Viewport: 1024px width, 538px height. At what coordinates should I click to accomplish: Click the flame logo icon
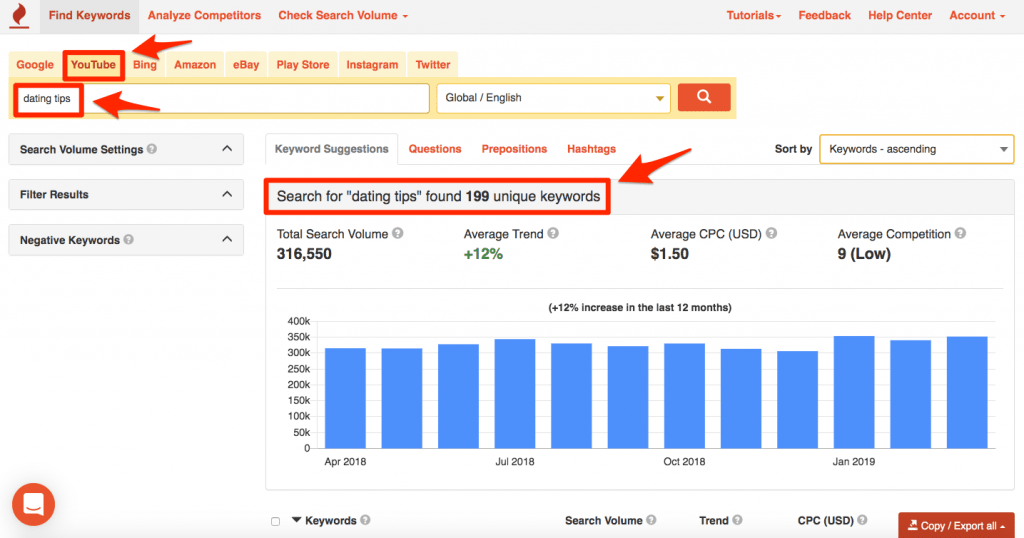pyautogui.click(x=20, y=15)
